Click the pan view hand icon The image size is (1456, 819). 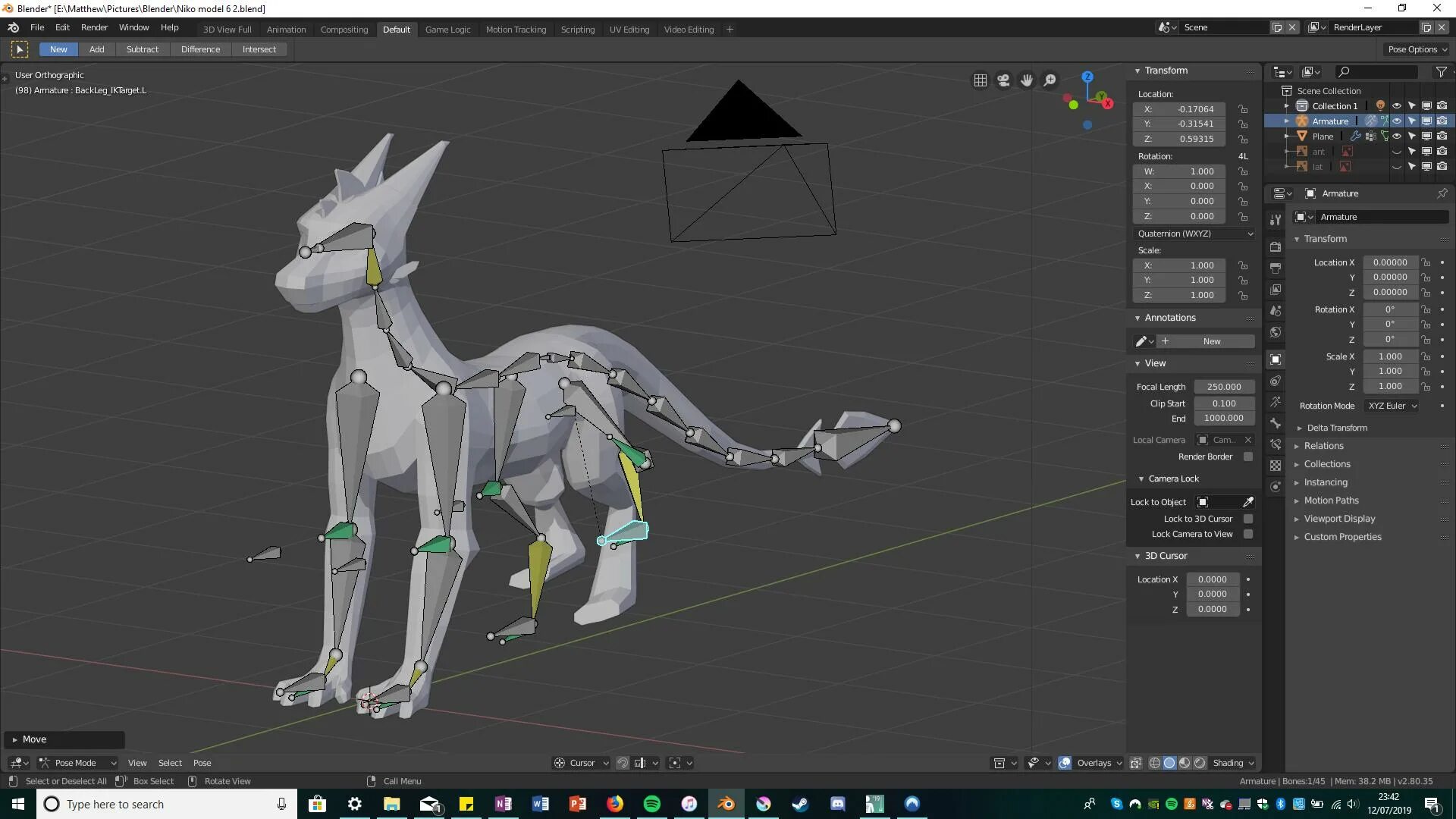click(x=1027, y=80)
